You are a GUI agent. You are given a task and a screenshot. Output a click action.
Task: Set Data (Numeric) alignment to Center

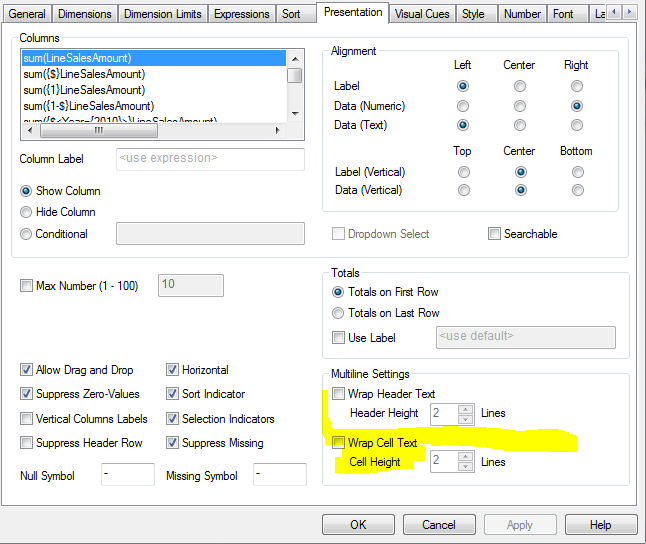pos(520,106)
